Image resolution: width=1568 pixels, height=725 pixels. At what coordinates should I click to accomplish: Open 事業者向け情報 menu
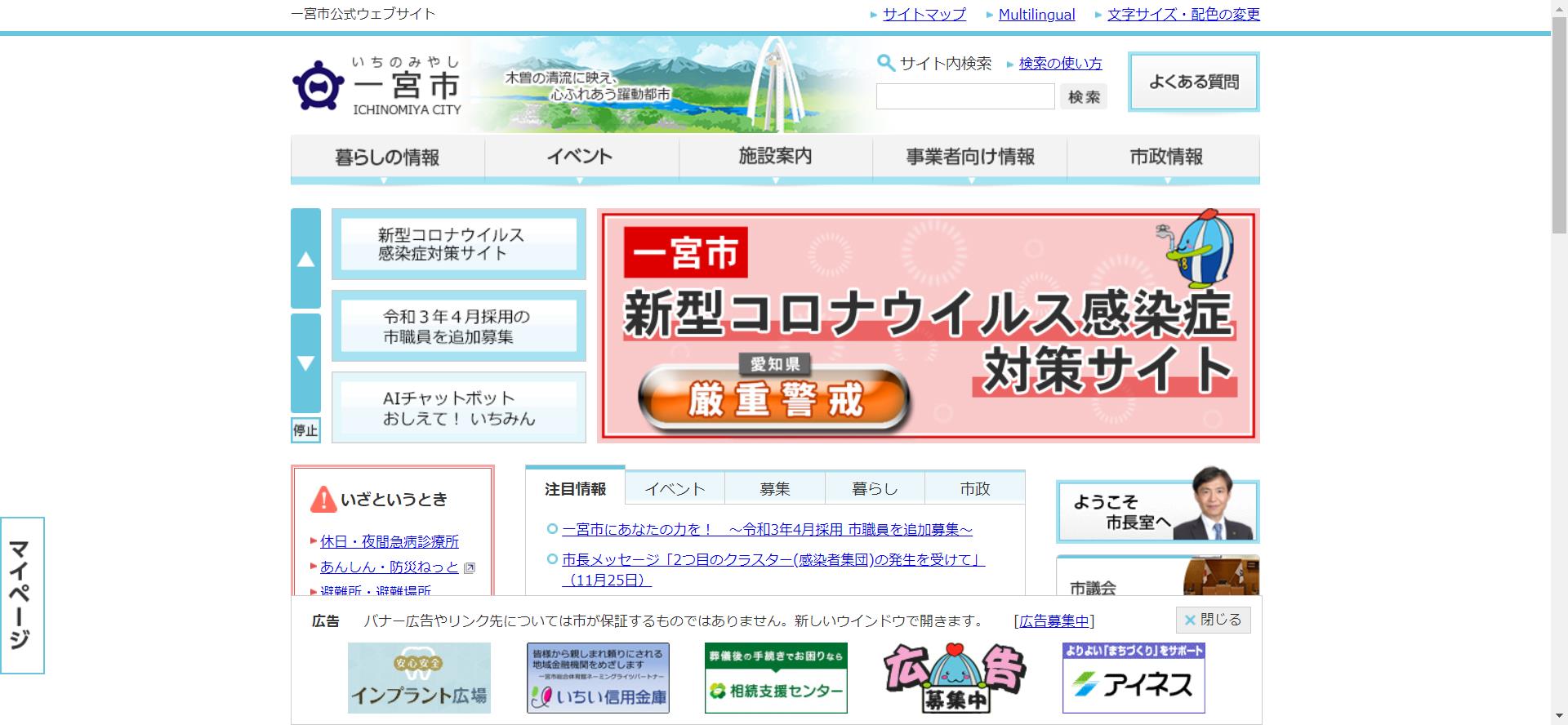[969, 158]
